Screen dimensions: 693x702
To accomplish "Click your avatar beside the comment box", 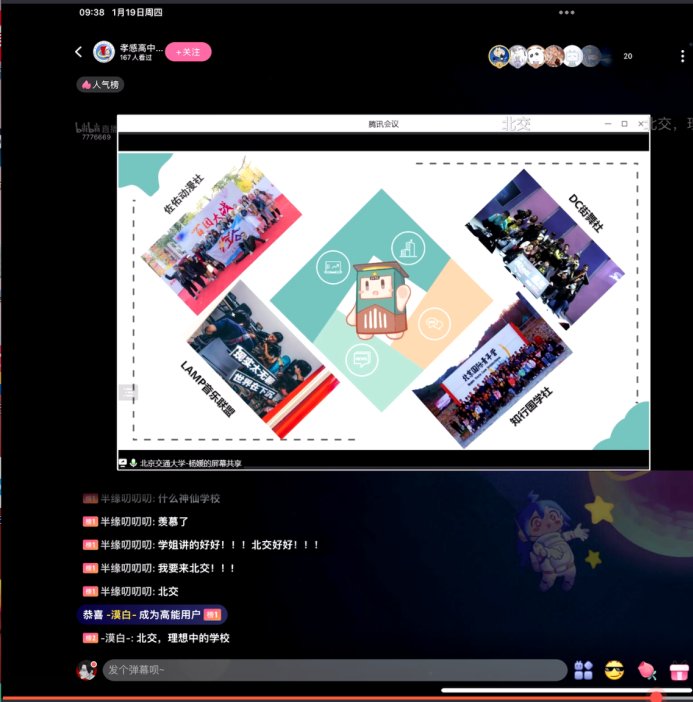I will click(87, 670).
